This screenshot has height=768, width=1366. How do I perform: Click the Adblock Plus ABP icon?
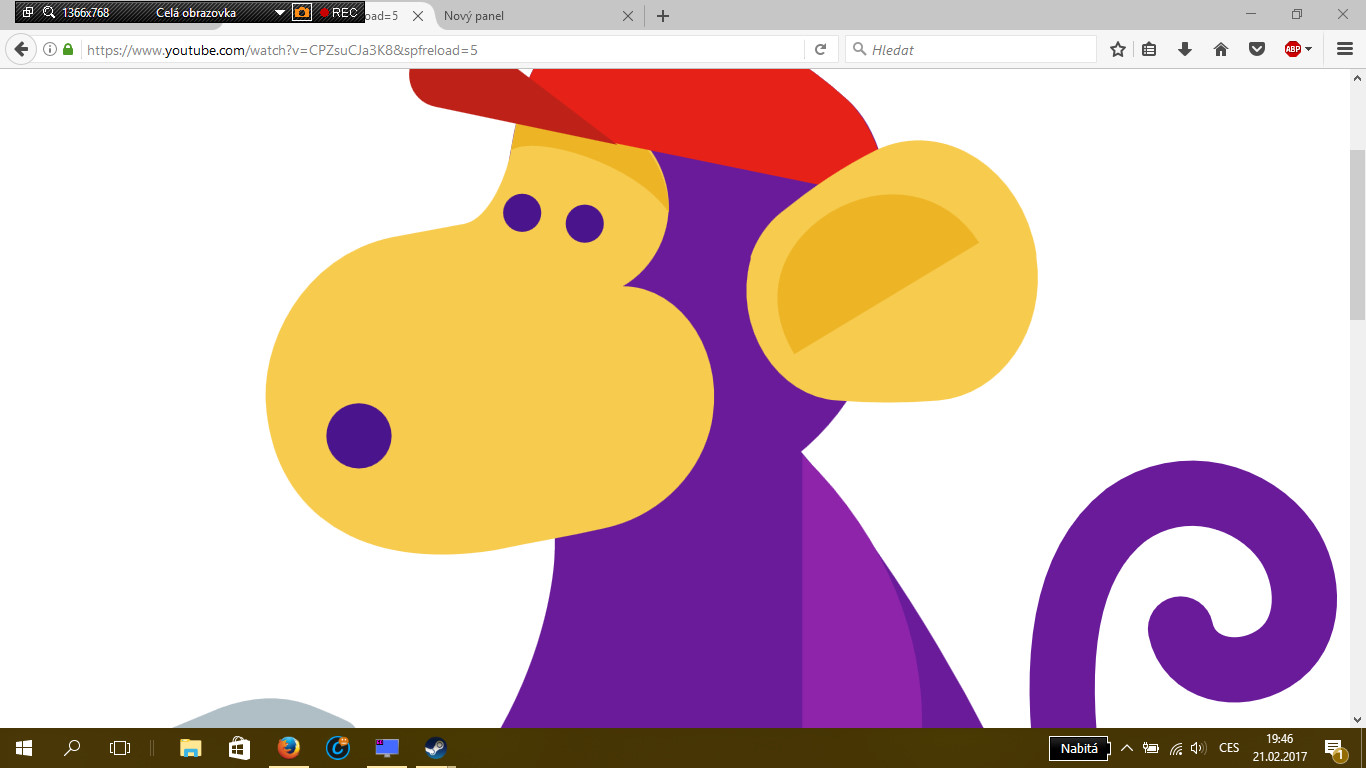pos(1292,49)
